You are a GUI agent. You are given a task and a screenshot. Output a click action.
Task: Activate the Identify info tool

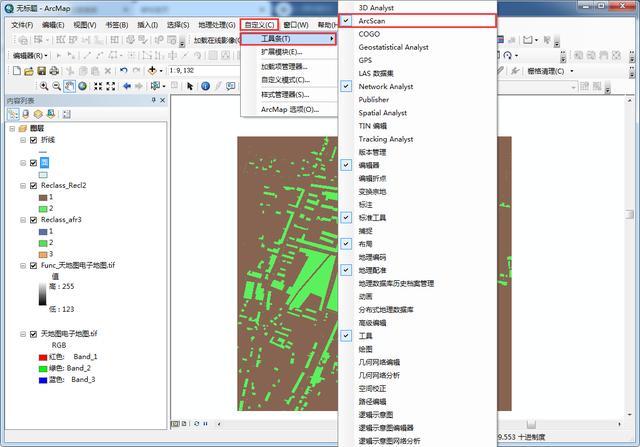pos(206,86)
